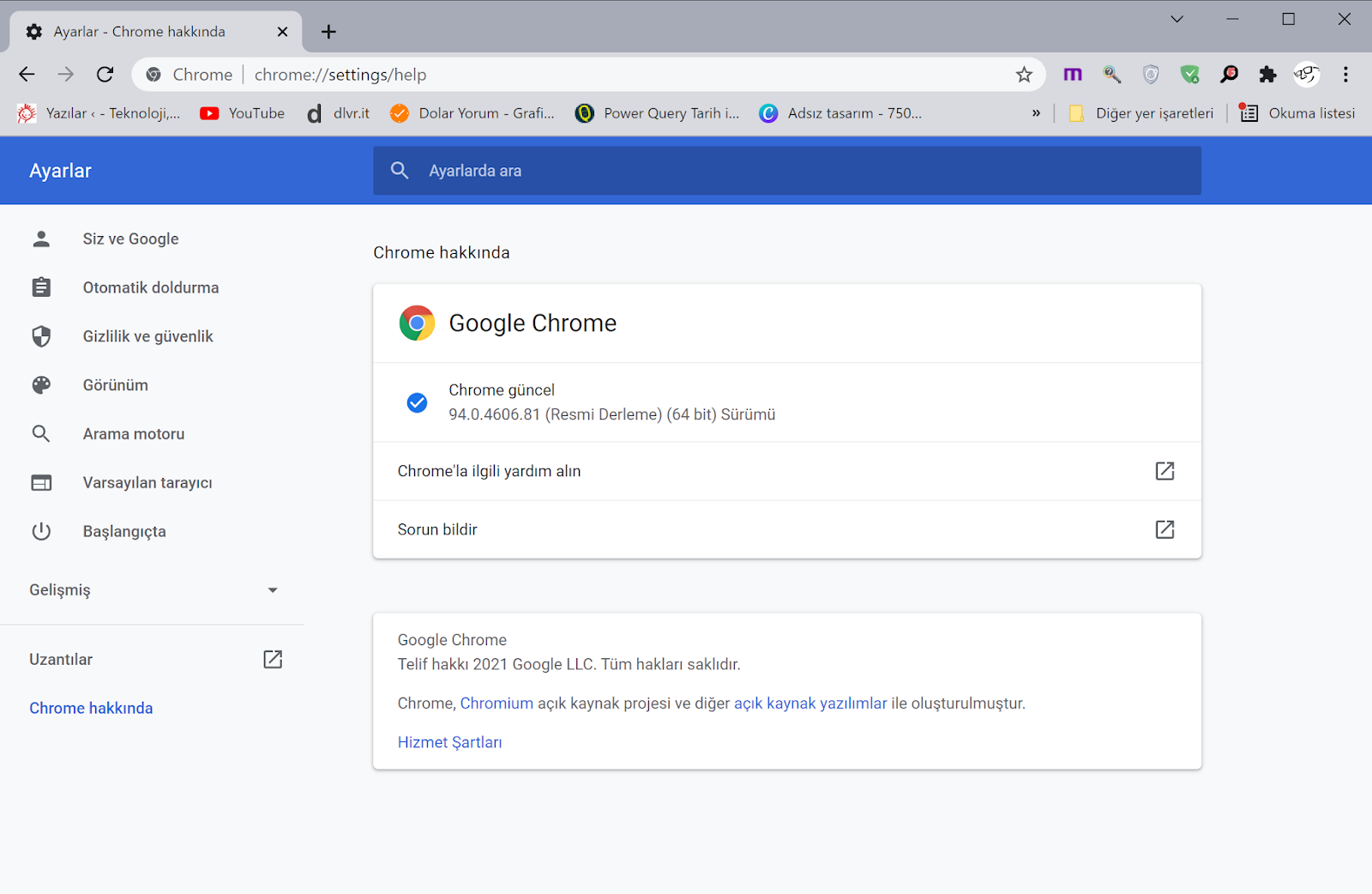Open Diğer yer işaretleri folder
The width and height of the screenshot is (1372, 894).
point(1140,113)
